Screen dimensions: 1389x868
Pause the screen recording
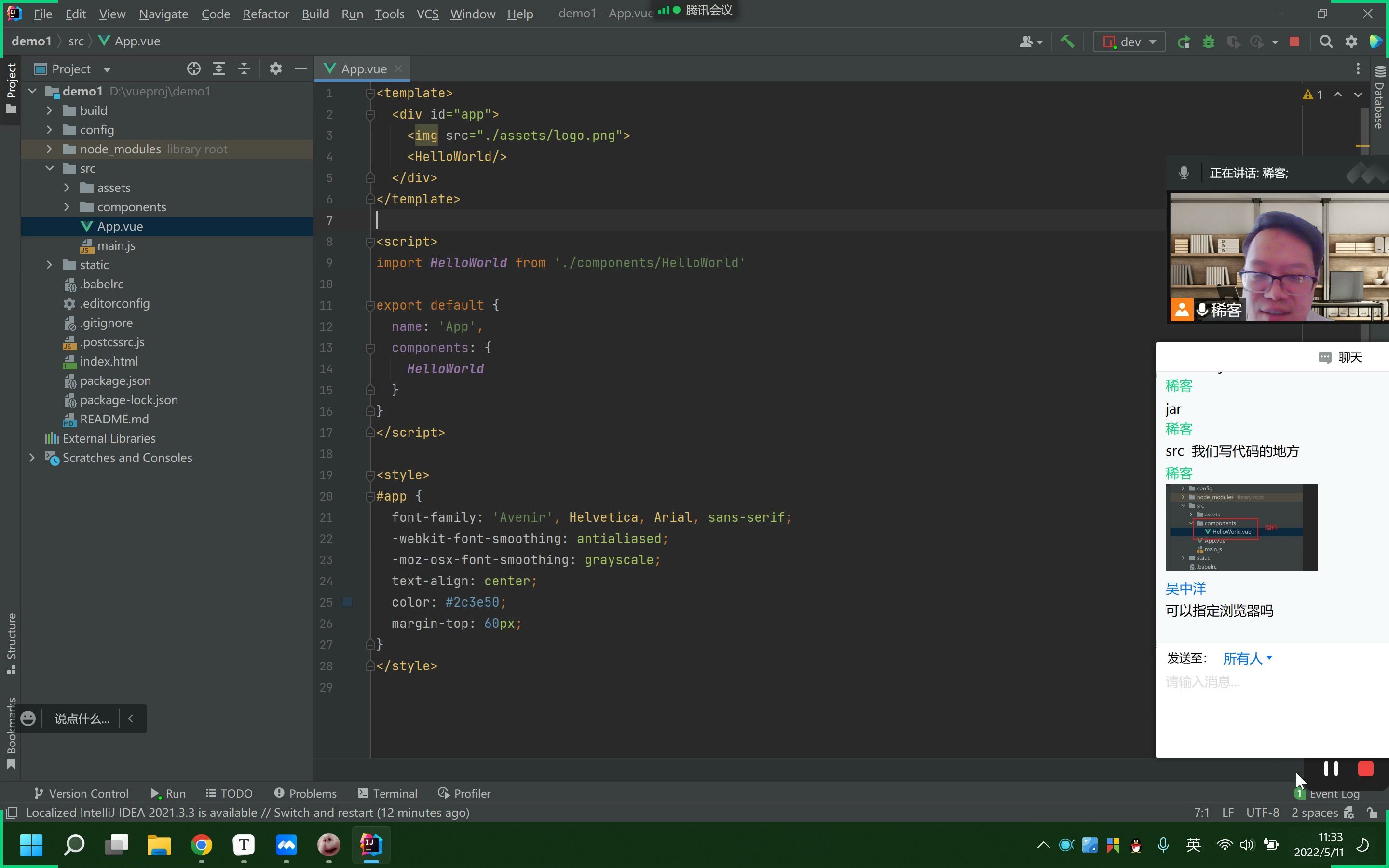pyautogui.click(x=1331, y=769)
